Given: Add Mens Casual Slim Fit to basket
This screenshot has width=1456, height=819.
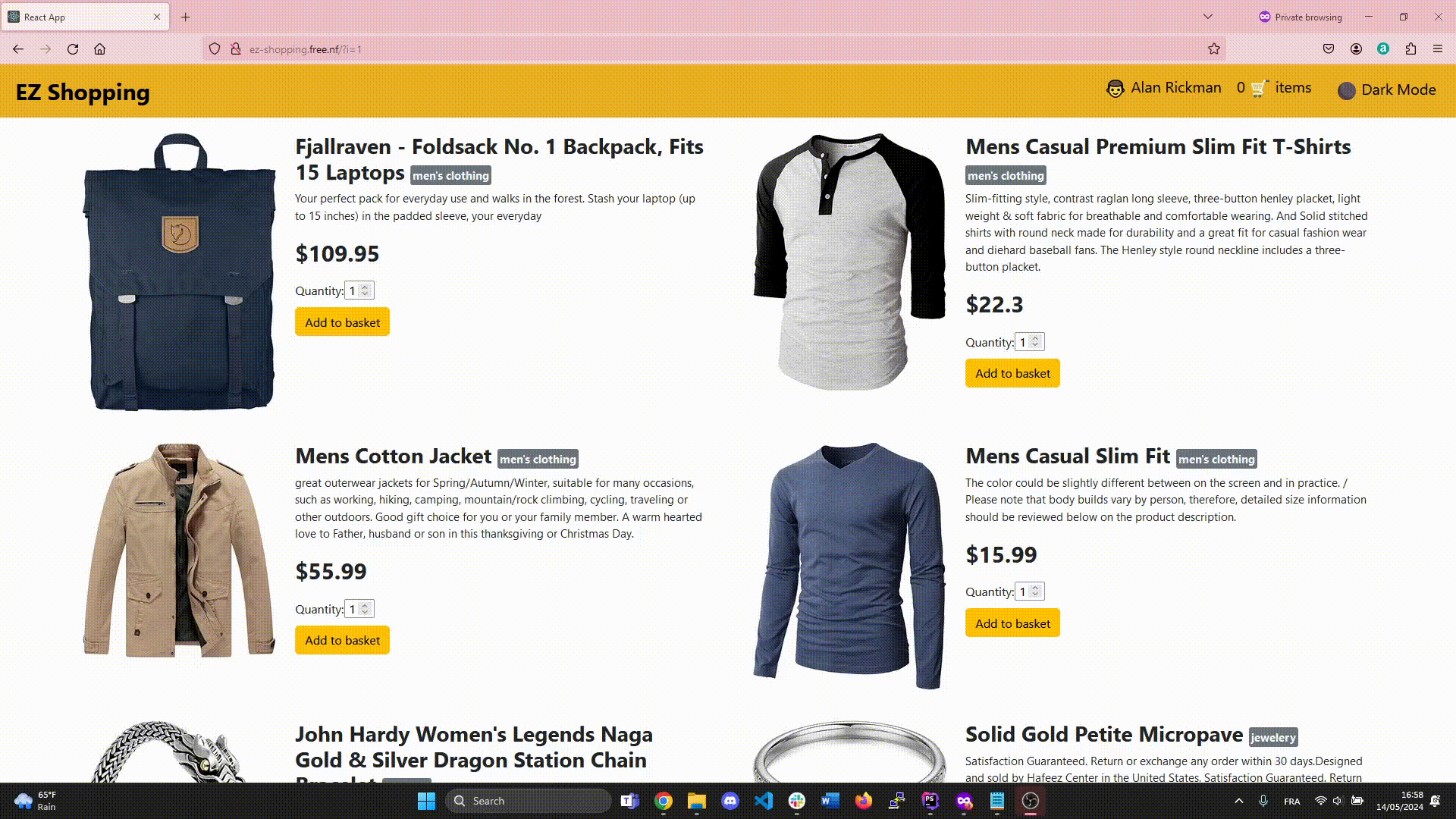Looking at the screenshot, I should click(1012, 623).
